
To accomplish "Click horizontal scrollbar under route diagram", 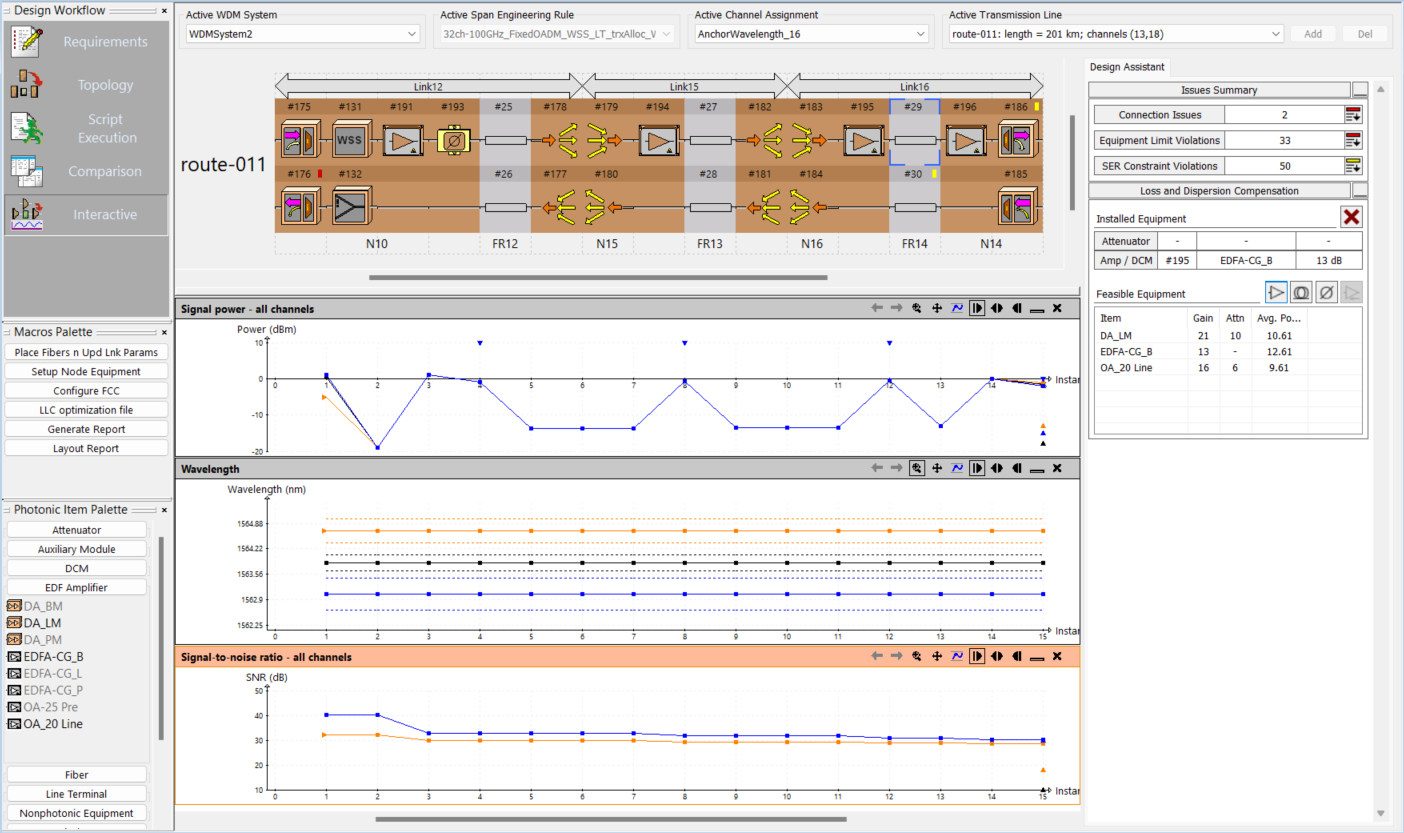I will point(598,277).
